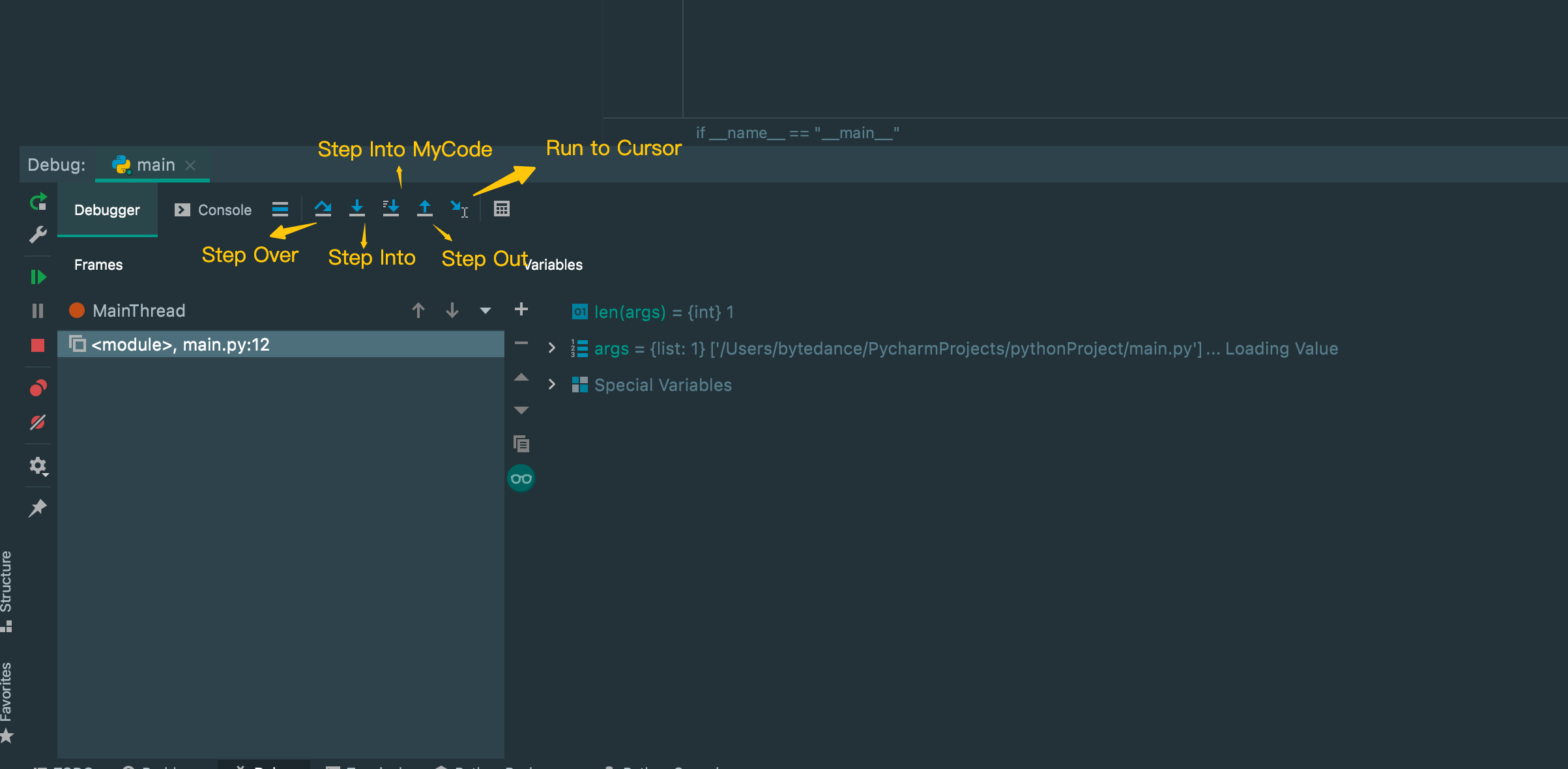Image resolution: width=1568 pixels, height=769 pixels.
Task: Move watch down
Action: tap(521, 411)
